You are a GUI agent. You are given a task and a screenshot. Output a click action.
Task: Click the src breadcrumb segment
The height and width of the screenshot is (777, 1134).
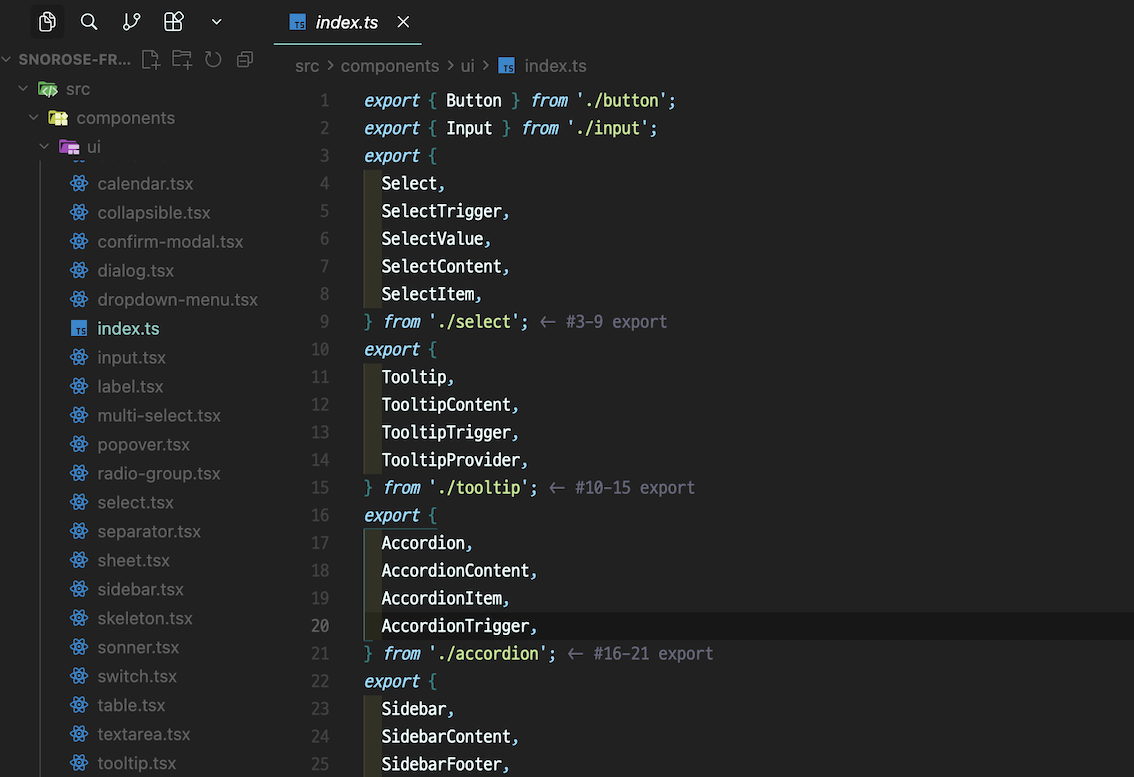pyautogui.click(x=307, y=66)
